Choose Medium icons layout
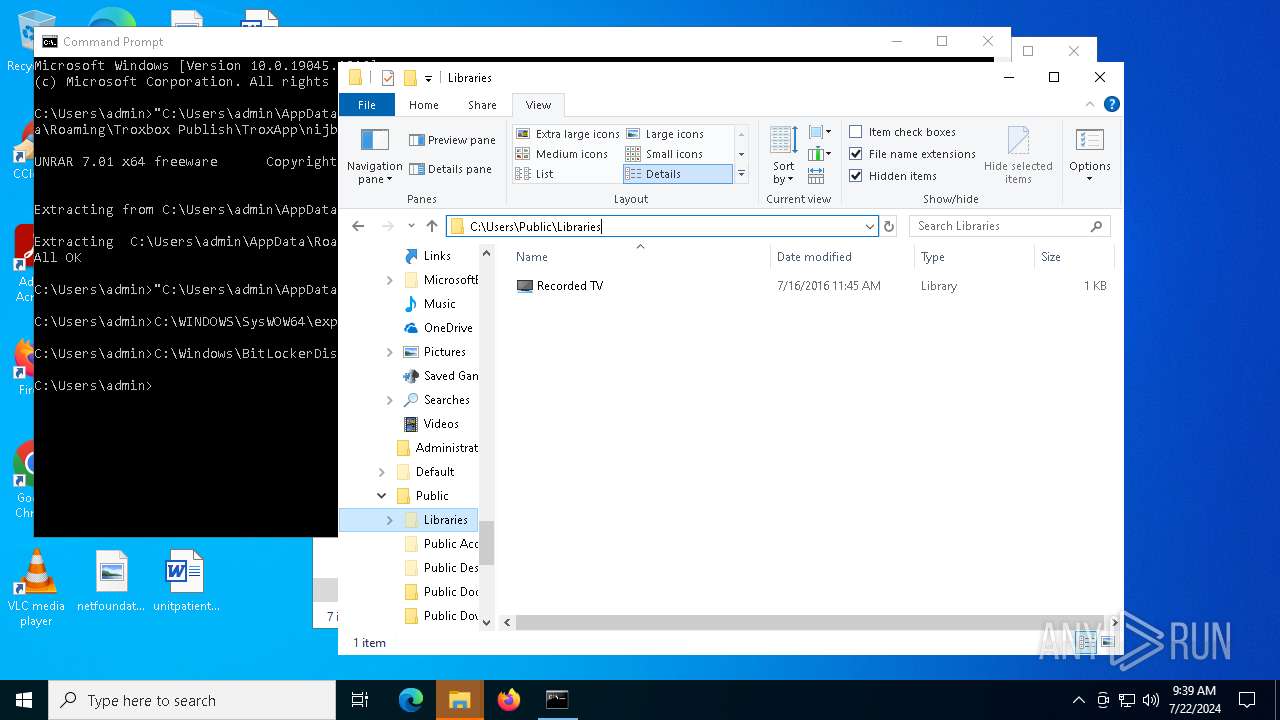 pyautogui.click(x=562, y=154)
